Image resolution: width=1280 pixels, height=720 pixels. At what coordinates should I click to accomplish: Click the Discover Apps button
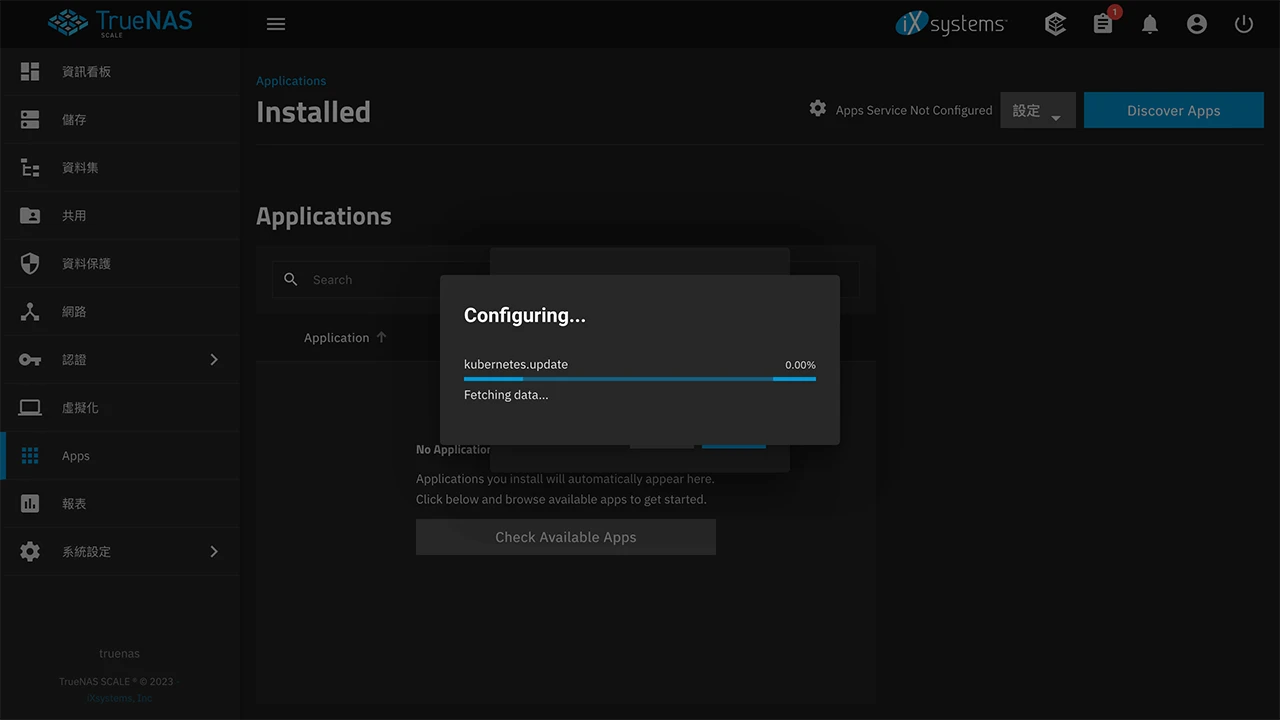pyautogui.click(x=1173, y=111)
